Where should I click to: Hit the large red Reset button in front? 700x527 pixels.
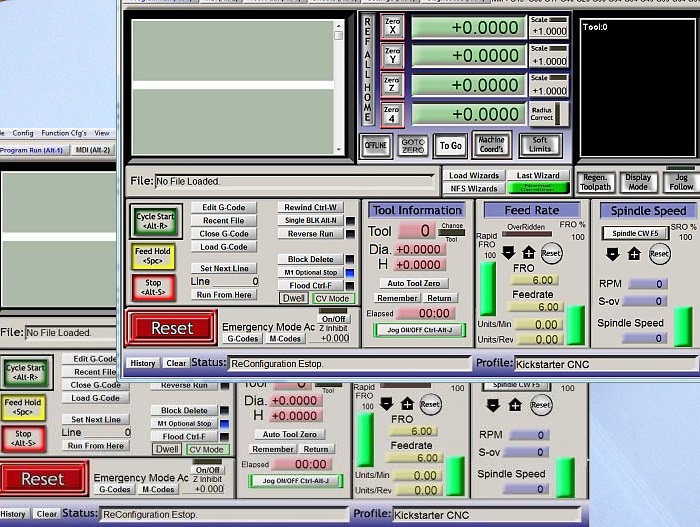[x=171, y=328]
